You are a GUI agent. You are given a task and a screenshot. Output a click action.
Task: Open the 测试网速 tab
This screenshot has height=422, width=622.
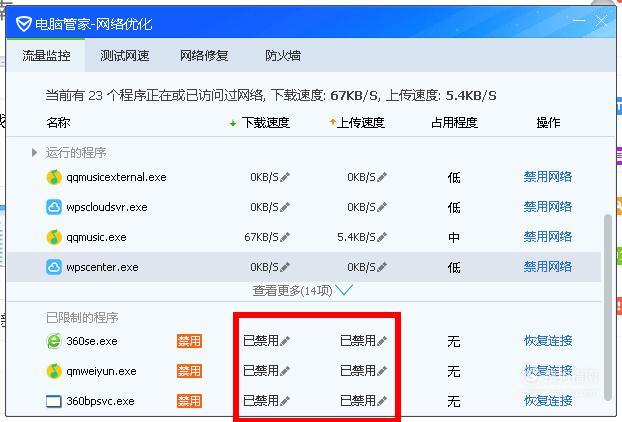[x=125, y=56]
